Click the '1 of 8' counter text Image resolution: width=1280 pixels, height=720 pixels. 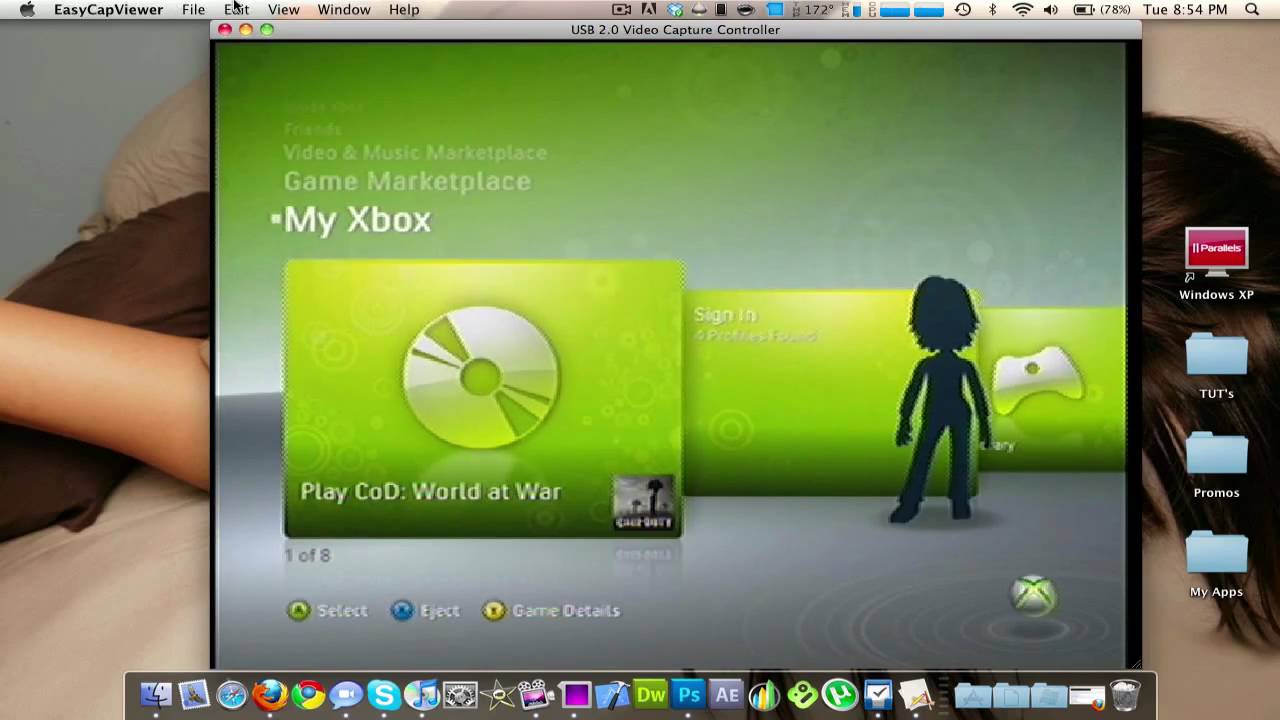tap(307, 555)
